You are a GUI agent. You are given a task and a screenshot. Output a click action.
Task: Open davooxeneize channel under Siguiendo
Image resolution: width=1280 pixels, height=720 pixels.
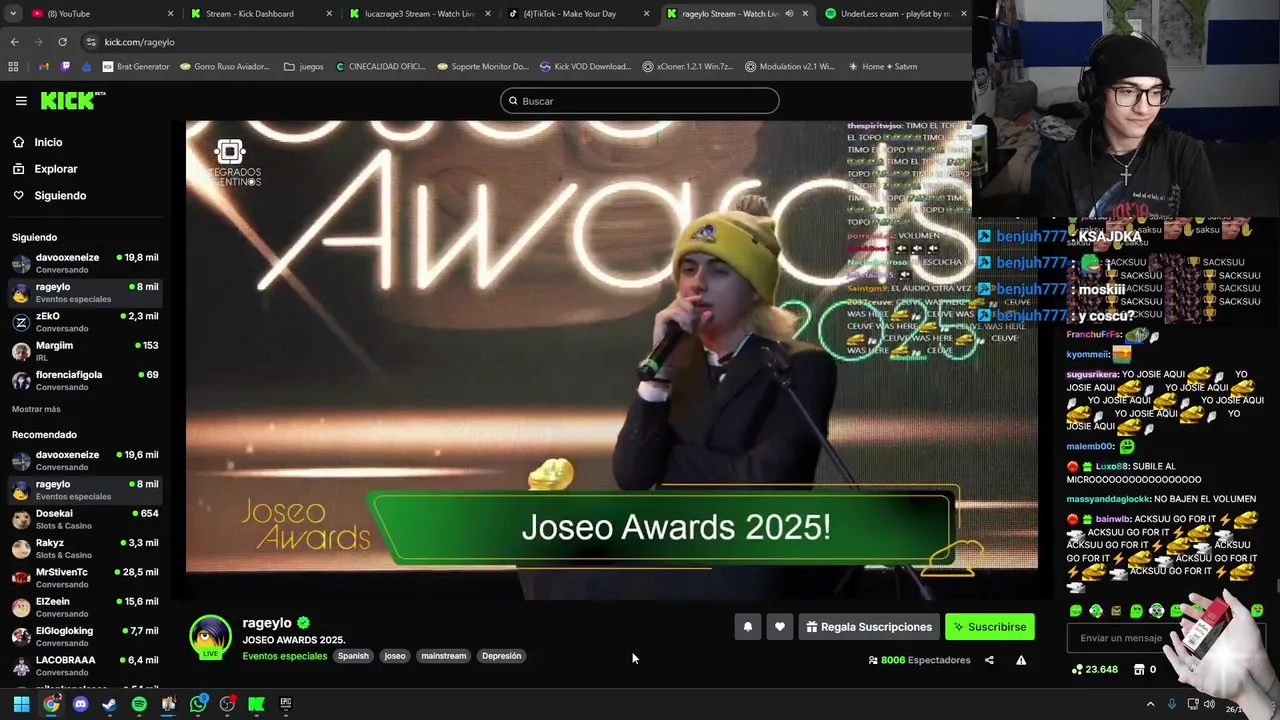(85, 264)
